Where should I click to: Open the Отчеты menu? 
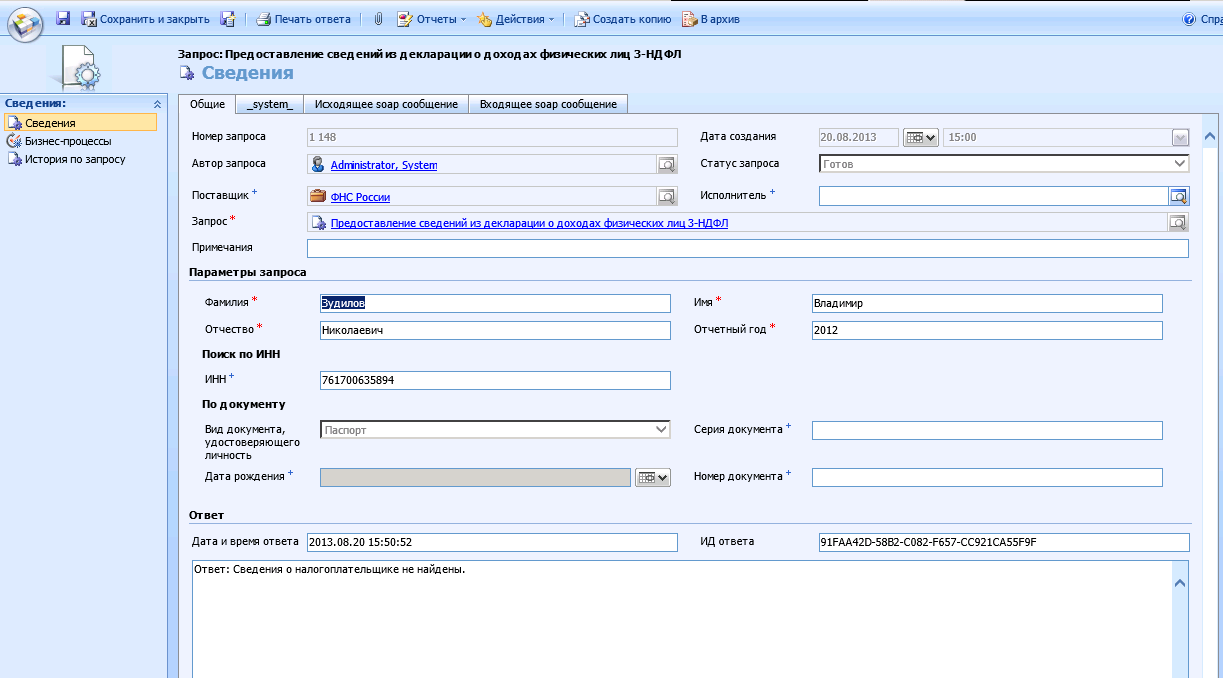pyautogui.click(x=432, y=19)
